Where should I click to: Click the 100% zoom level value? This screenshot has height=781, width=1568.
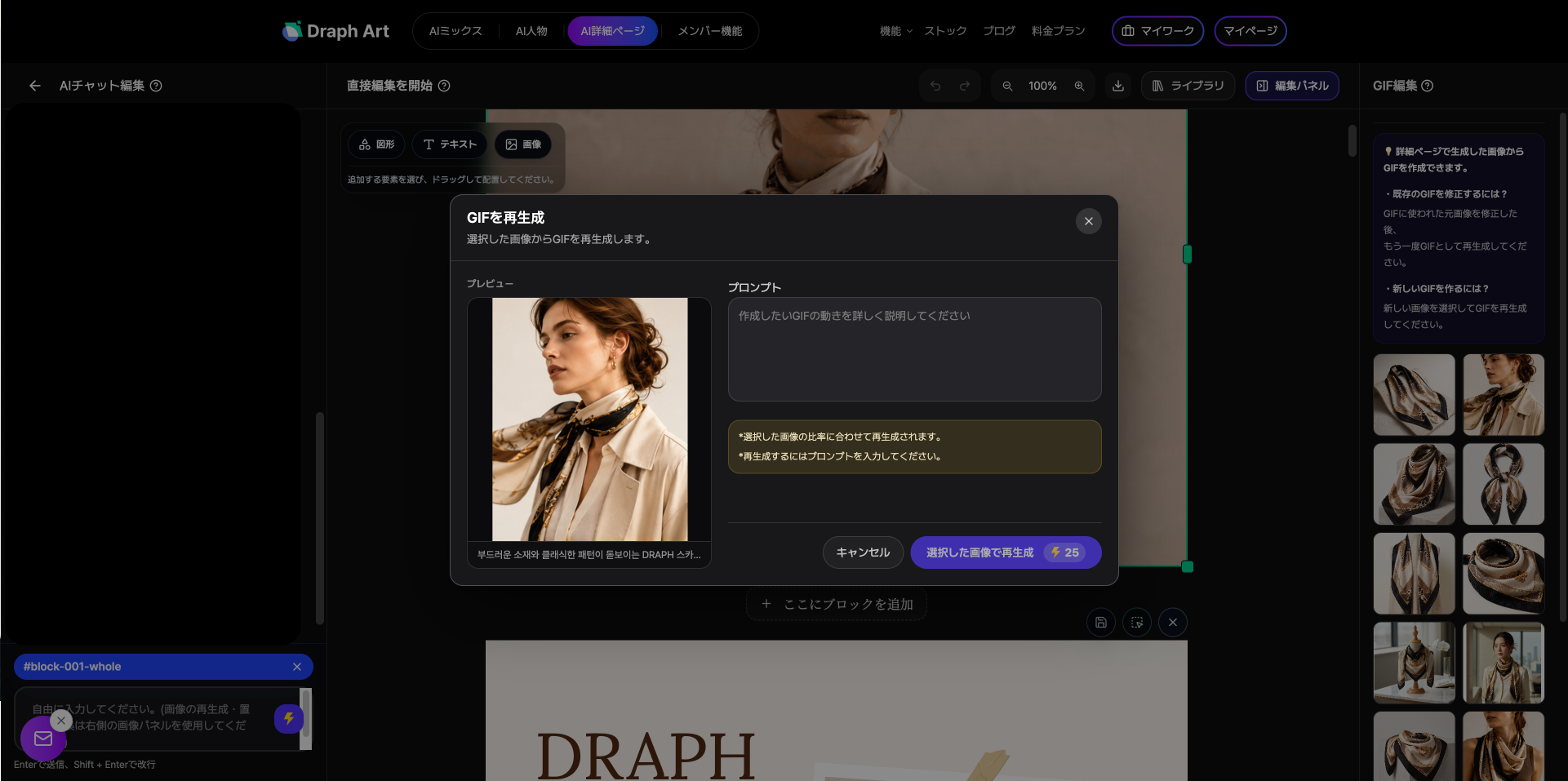coord(1042,86)
